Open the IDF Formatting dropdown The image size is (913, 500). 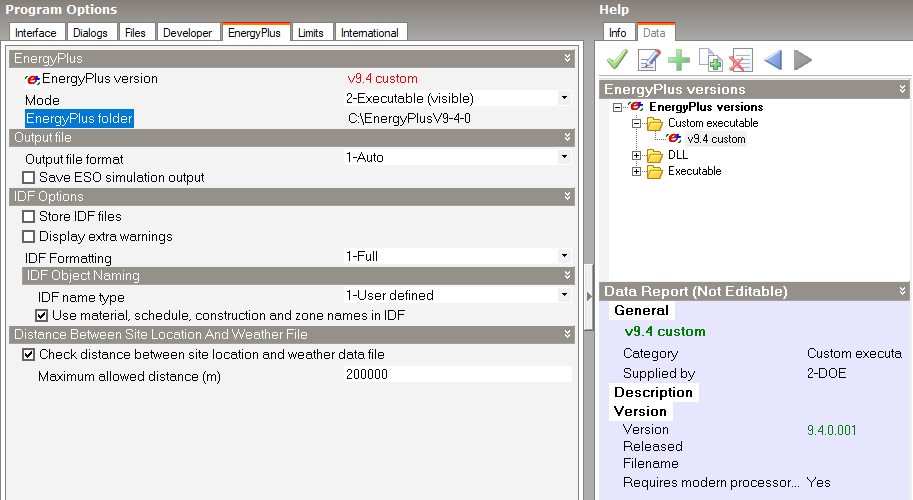[564, 256]
